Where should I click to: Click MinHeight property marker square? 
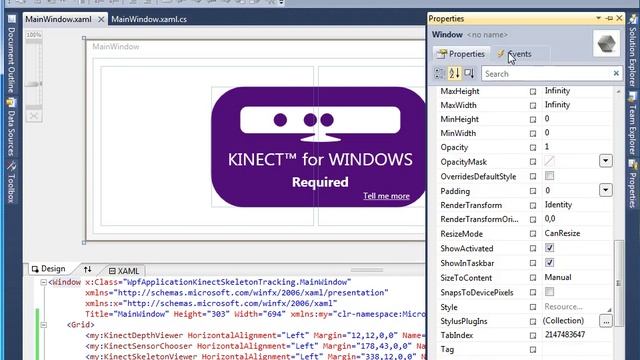tap(533, 120)
